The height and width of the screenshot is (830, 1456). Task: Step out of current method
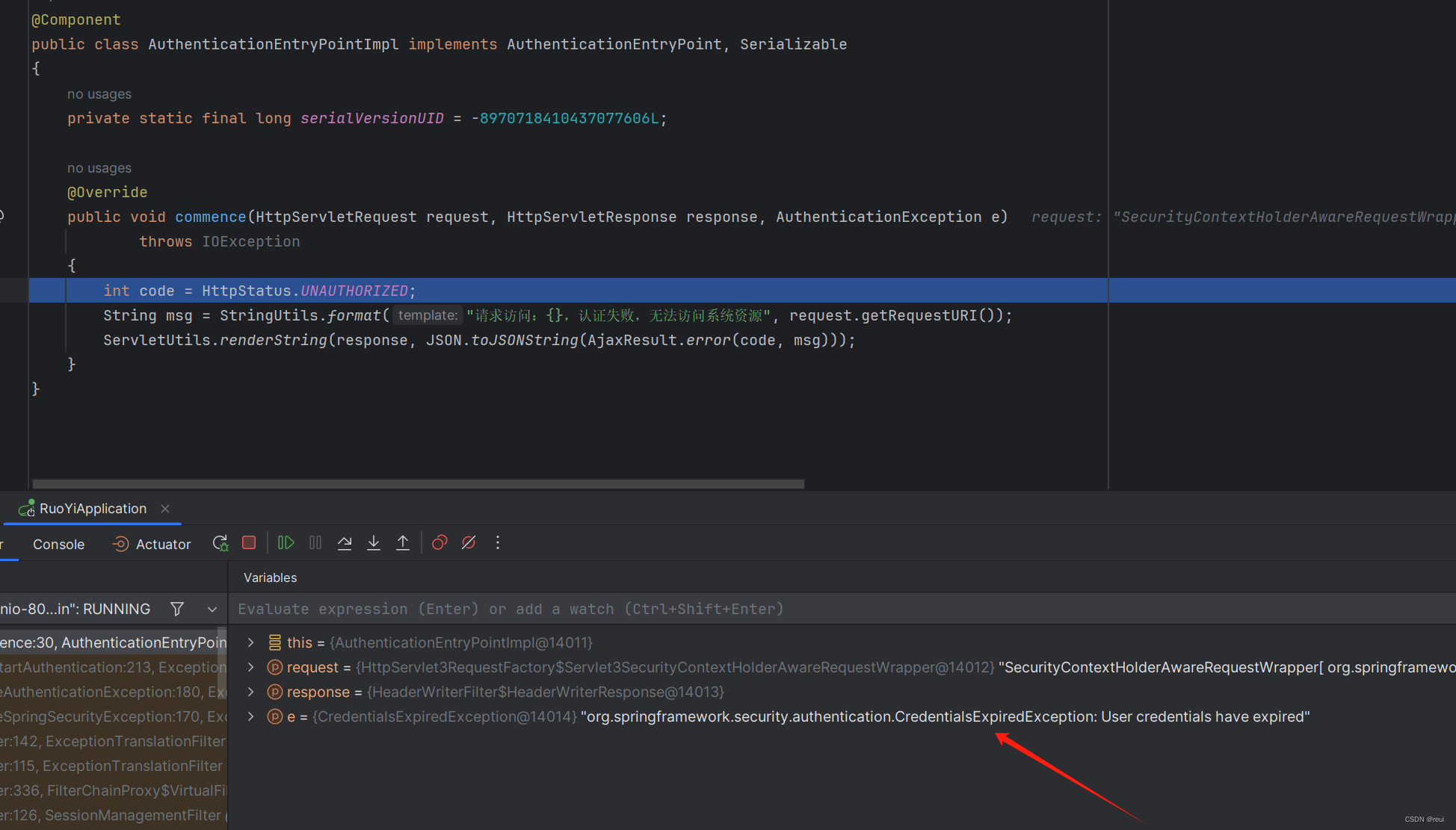[x=403, y=543]
